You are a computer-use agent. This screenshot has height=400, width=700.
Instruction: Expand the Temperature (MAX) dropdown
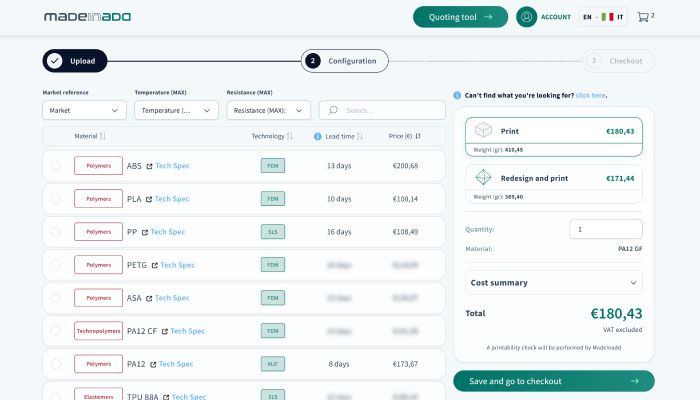[176, 110]
